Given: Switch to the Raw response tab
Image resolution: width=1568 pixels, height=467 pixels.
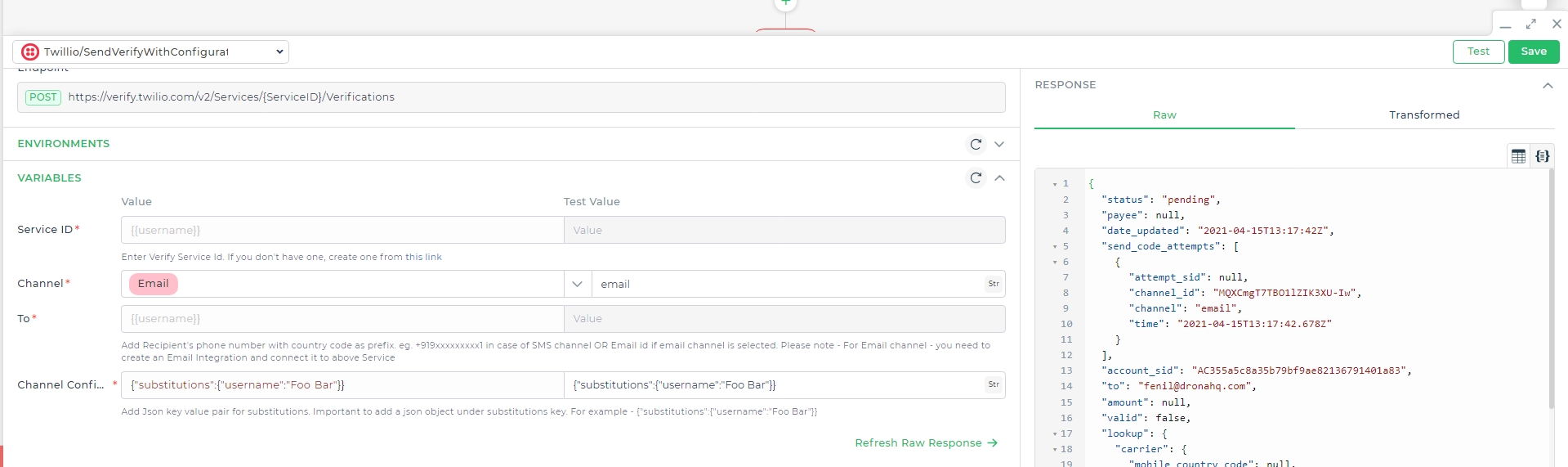Looking at the screenshot, I should [1164, 115].
